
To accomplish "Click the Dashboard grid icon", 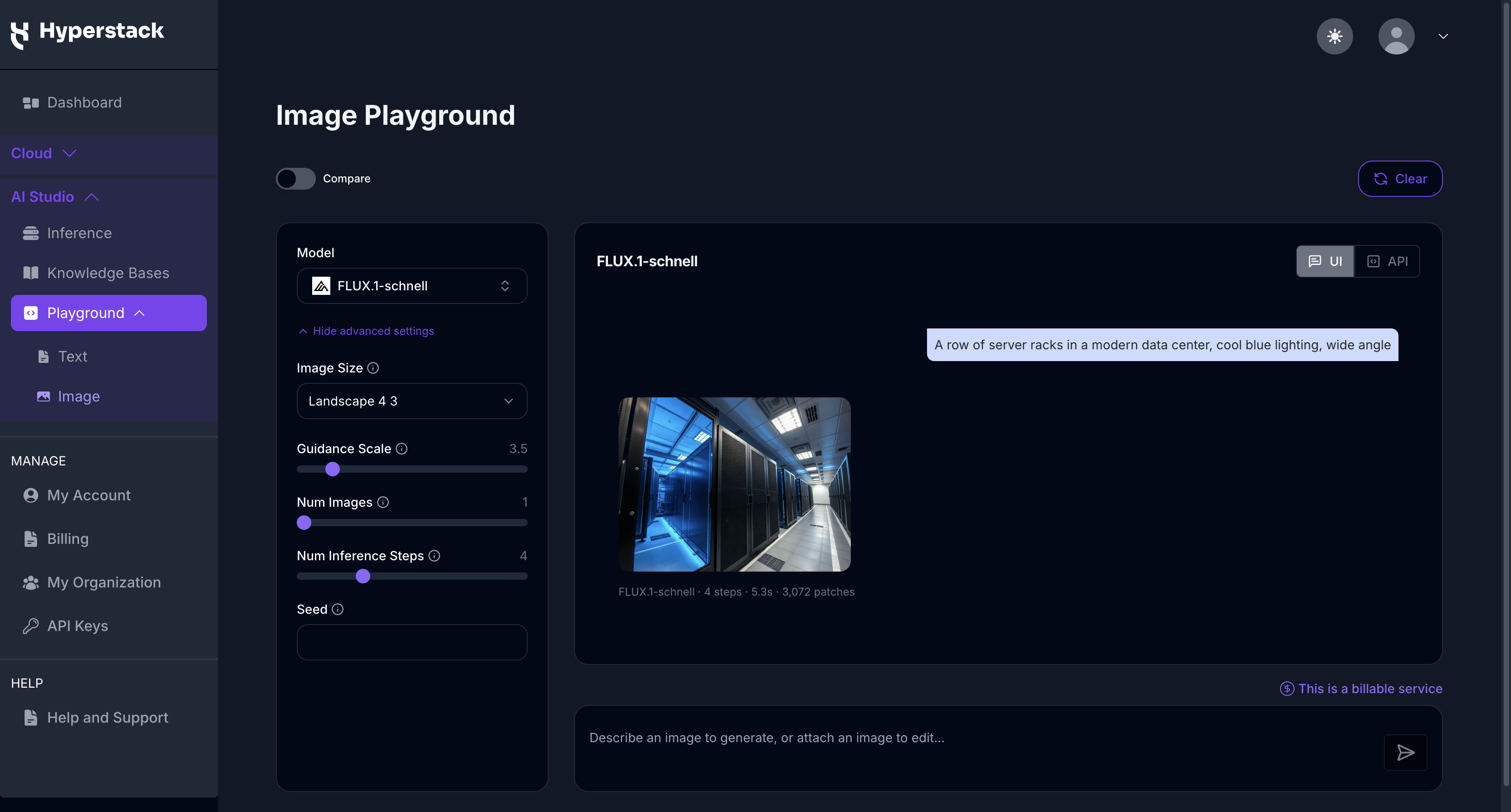I will pyautogui.click(x=30, y=103).
